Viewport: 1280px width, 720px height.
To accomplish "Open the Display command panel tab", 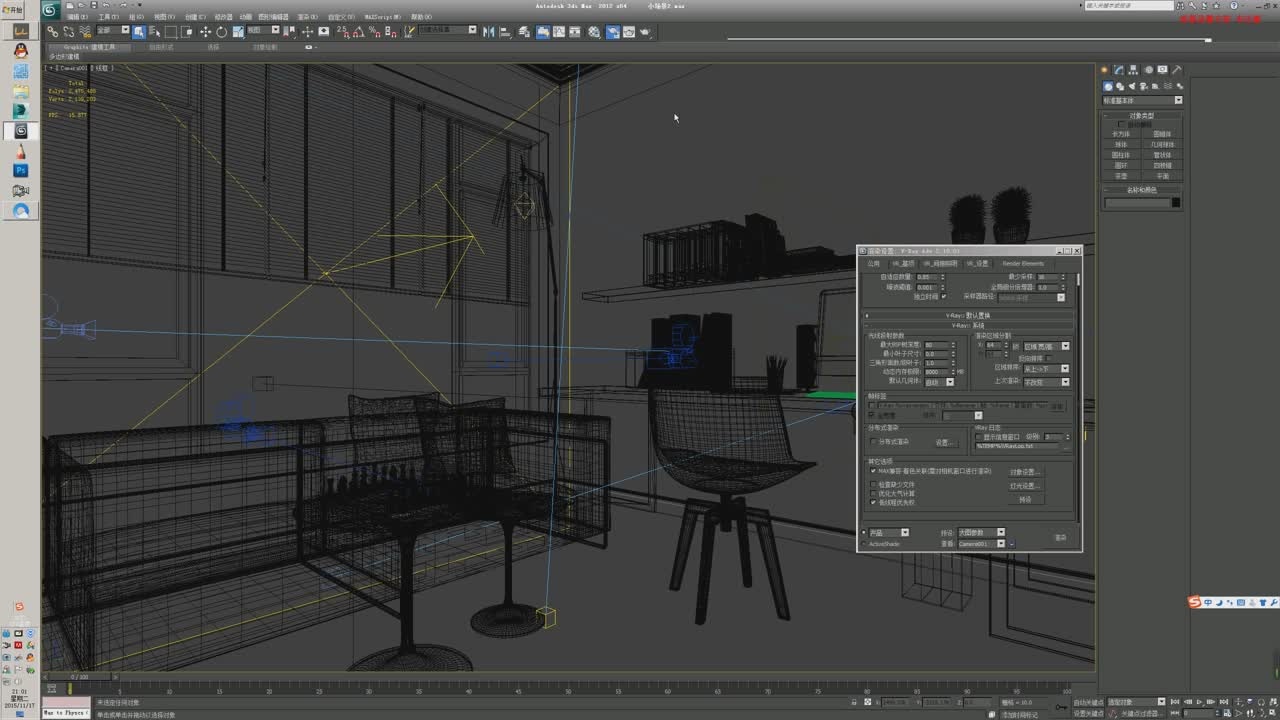I will pos(1162,70).
